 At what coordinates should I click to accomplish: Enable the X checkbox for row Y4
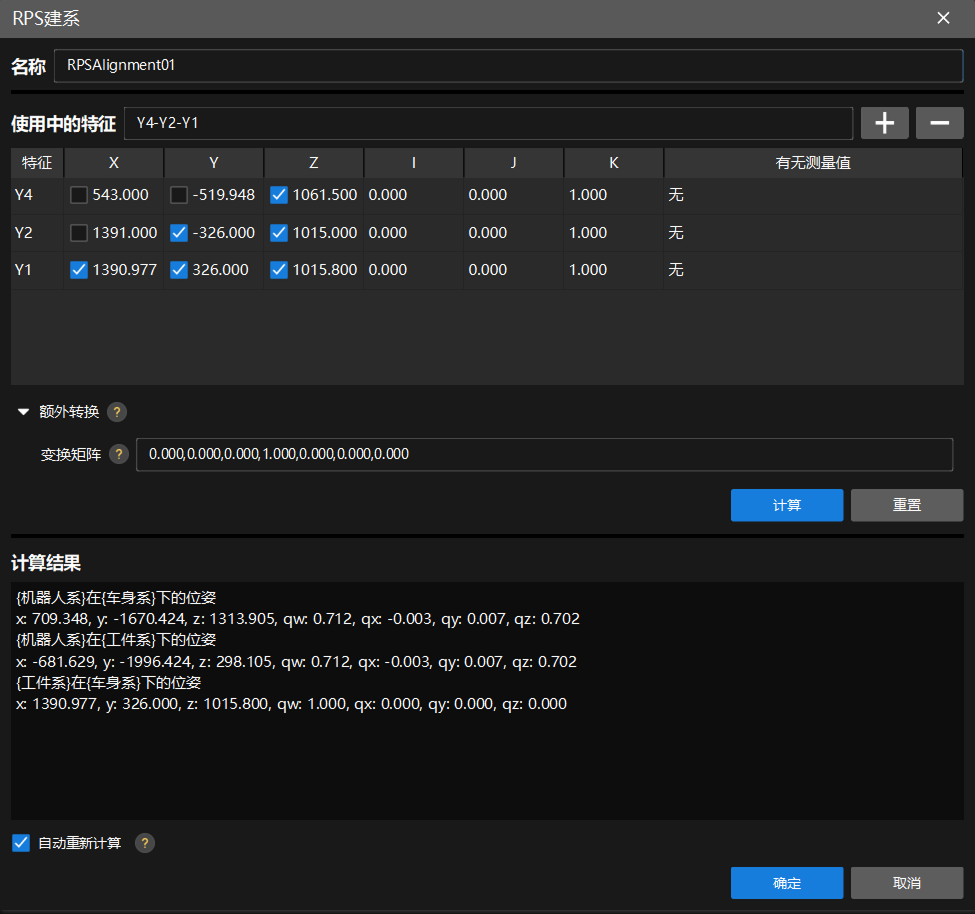(x=79, y=195)
